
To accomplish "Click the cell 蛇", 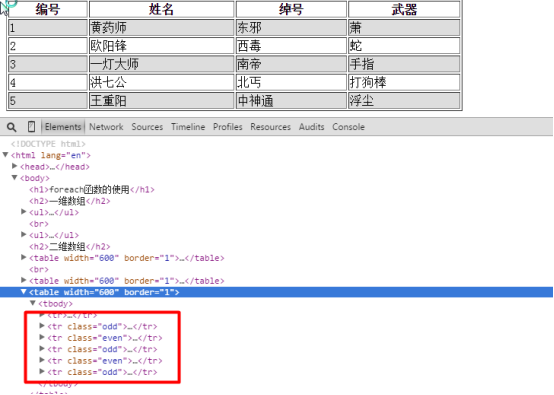I will click(x=404, y=46).
